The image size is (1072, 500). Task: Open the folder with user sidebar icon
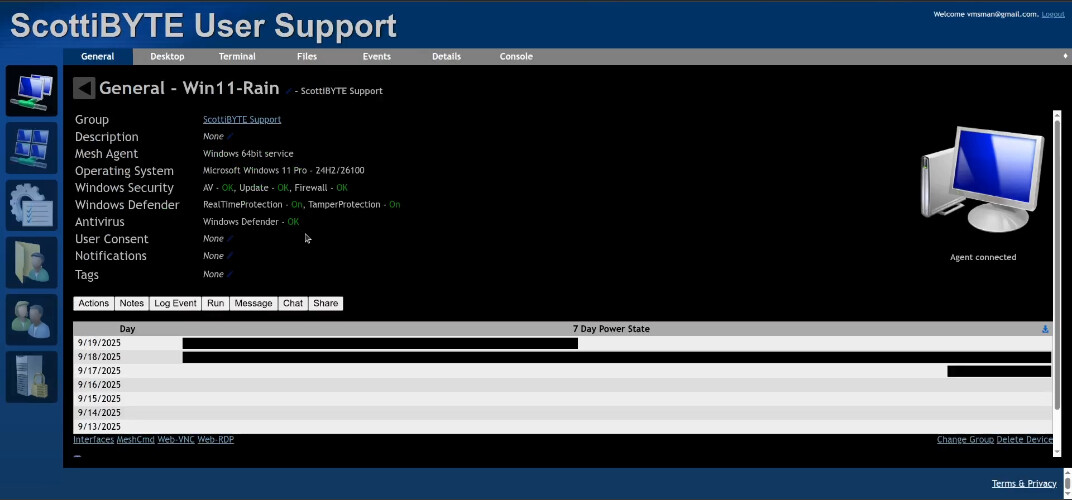[x=33, y=262]
